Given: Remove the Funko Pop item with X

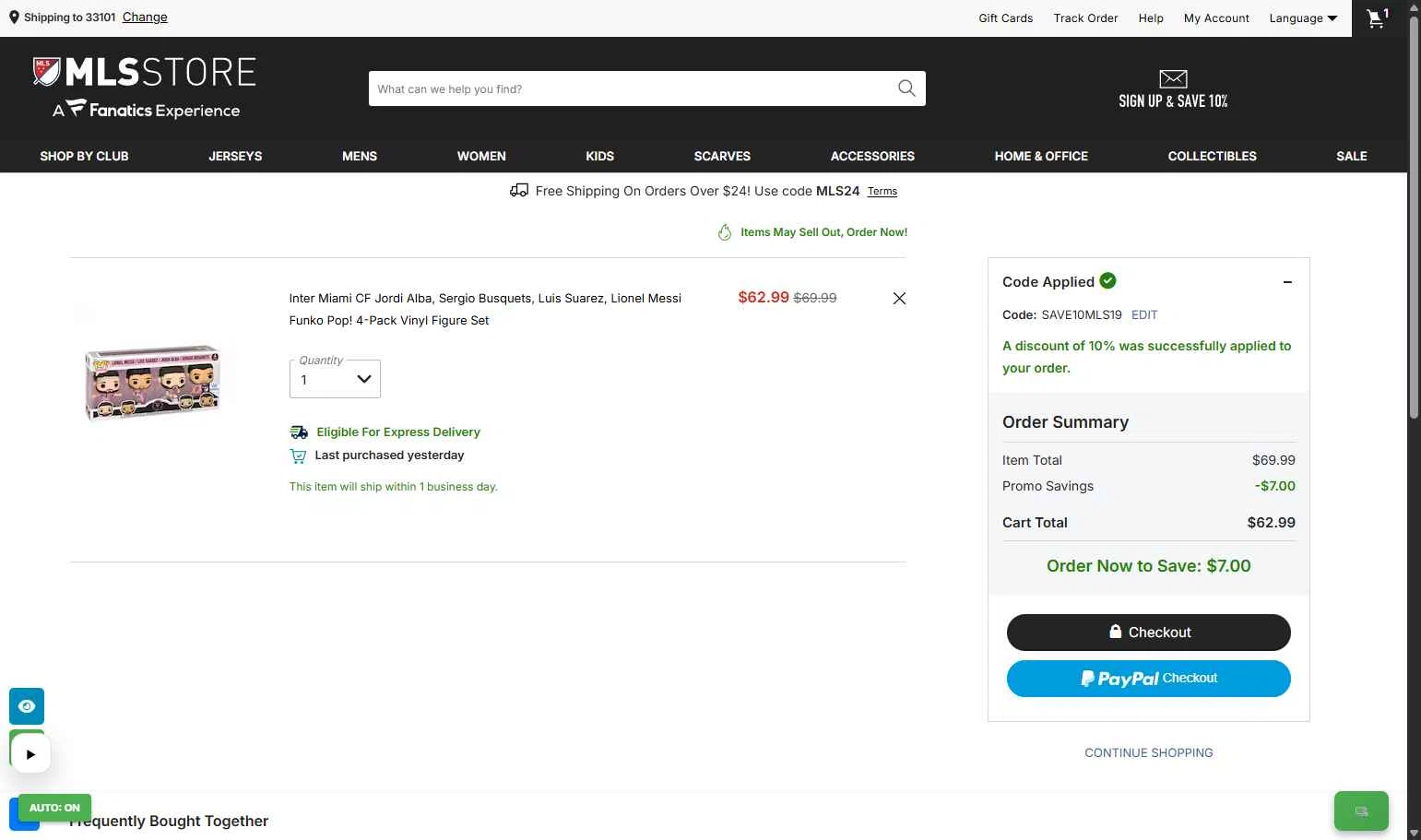Looking at the screenshot, I should (x=899, y=299).
